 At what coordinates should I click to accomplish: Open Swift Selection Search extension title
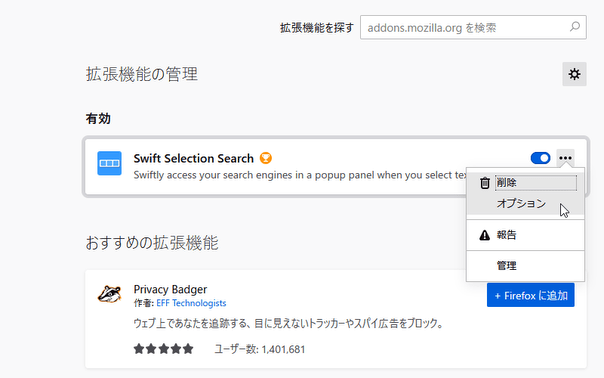point(193,158)
